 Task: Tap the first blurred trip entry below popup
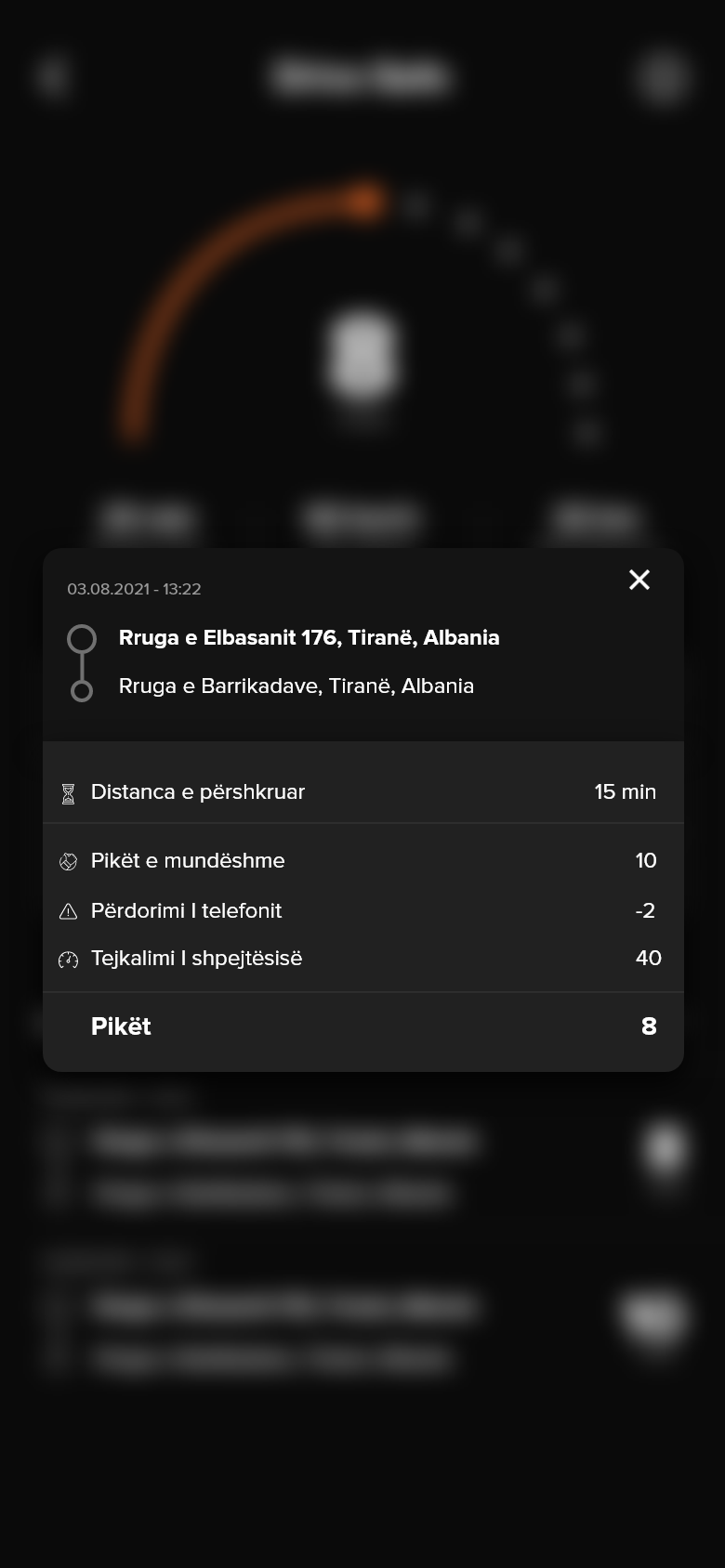tap(362, 1167)
